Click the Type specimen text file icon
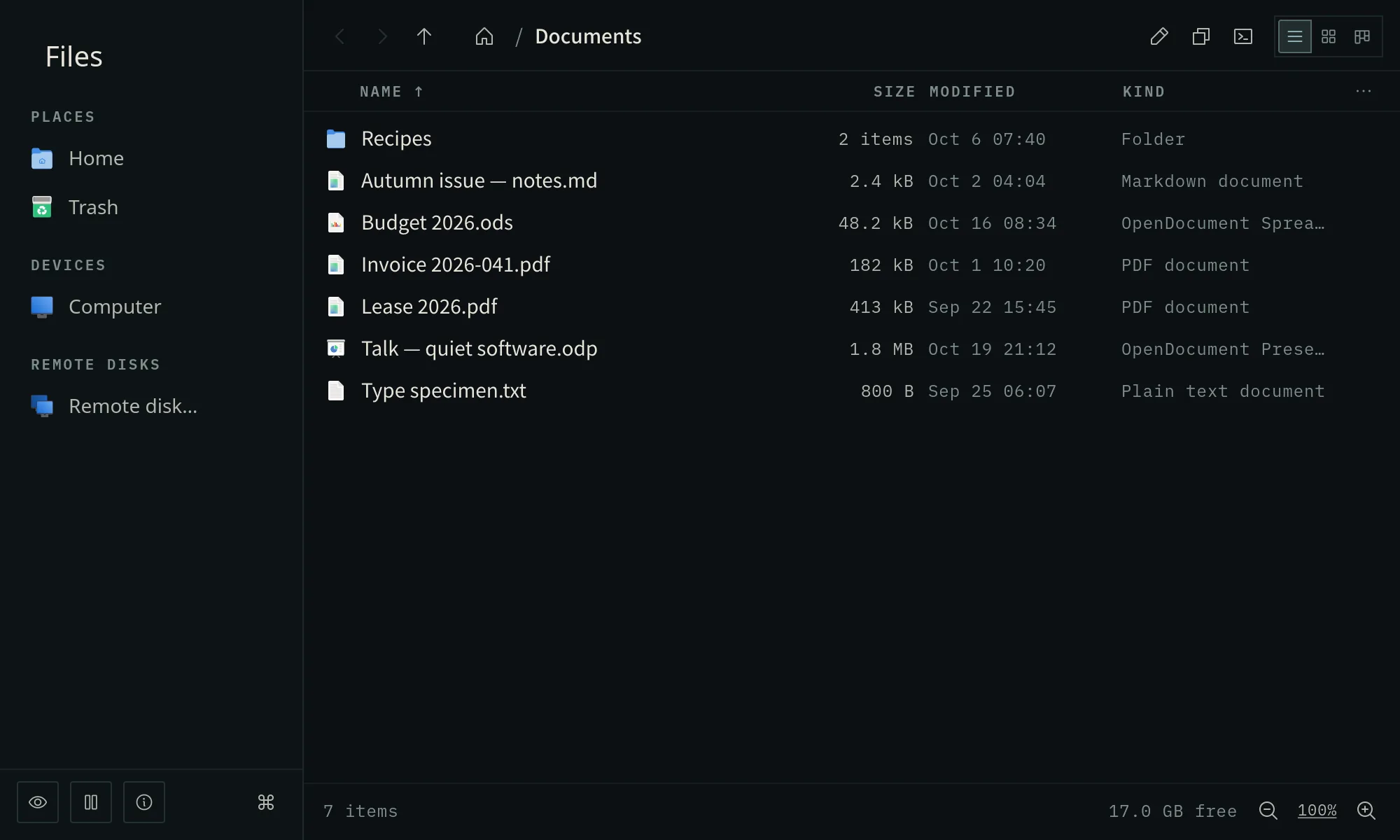The image size is (1400, 840). (336, 391)
